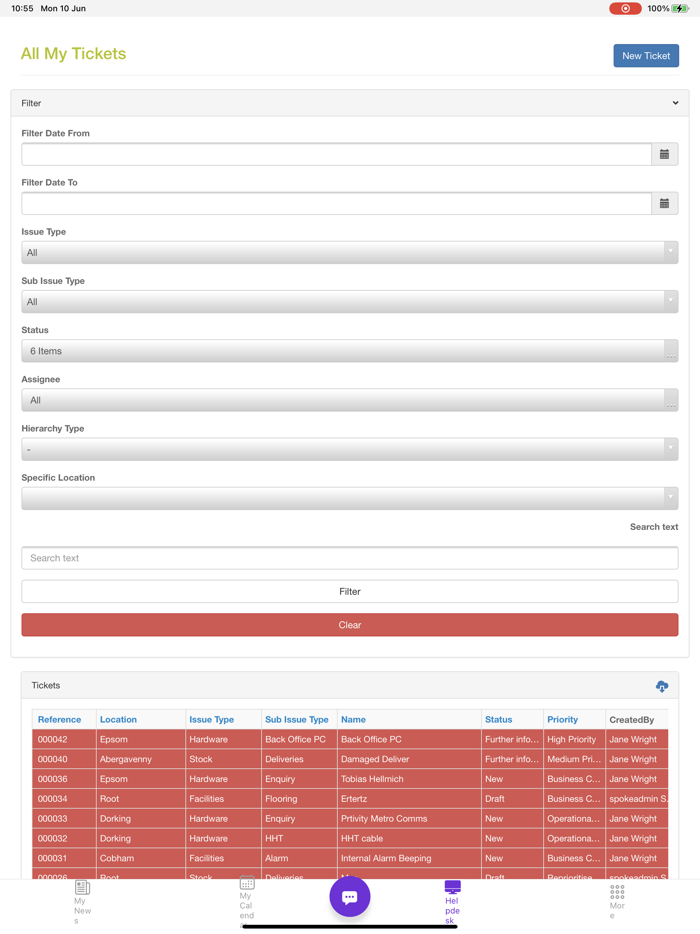Sort tickets by Priority column
700x934 pixels.
(562, 720)
